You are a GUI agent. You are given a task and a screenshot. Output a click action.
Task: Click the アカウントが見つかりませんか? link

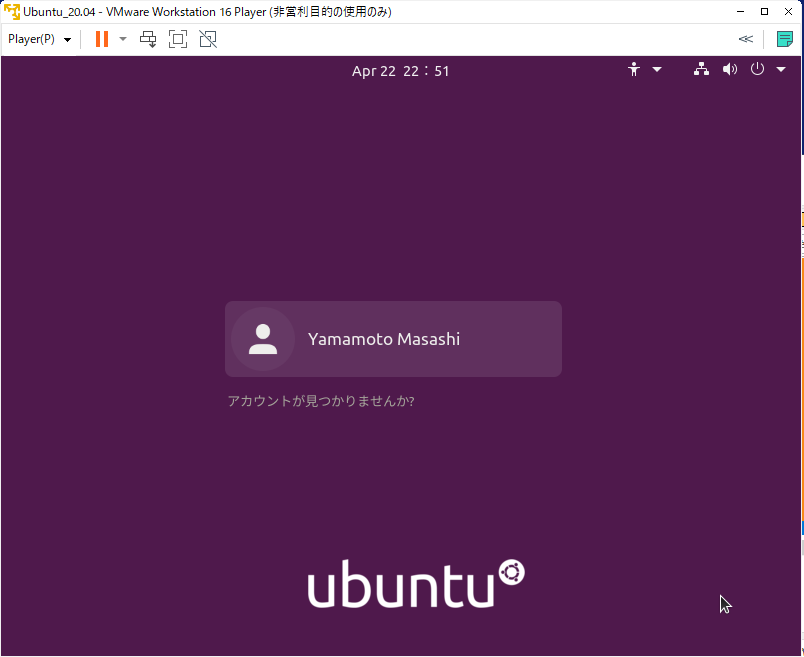tap(321, 401)
